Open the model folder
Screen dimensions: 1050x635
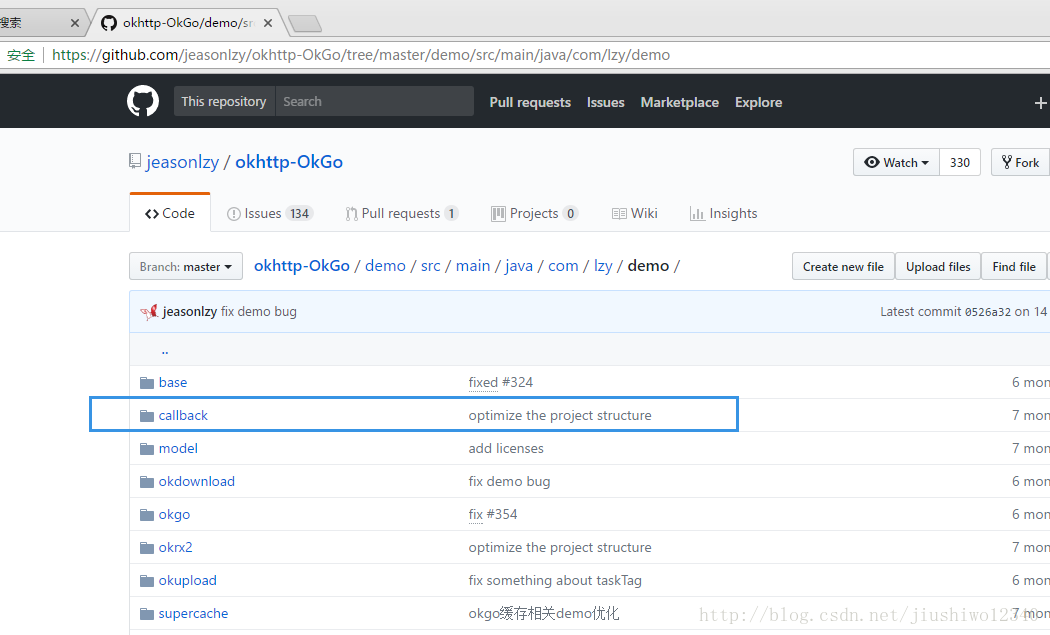click(178, 448)
